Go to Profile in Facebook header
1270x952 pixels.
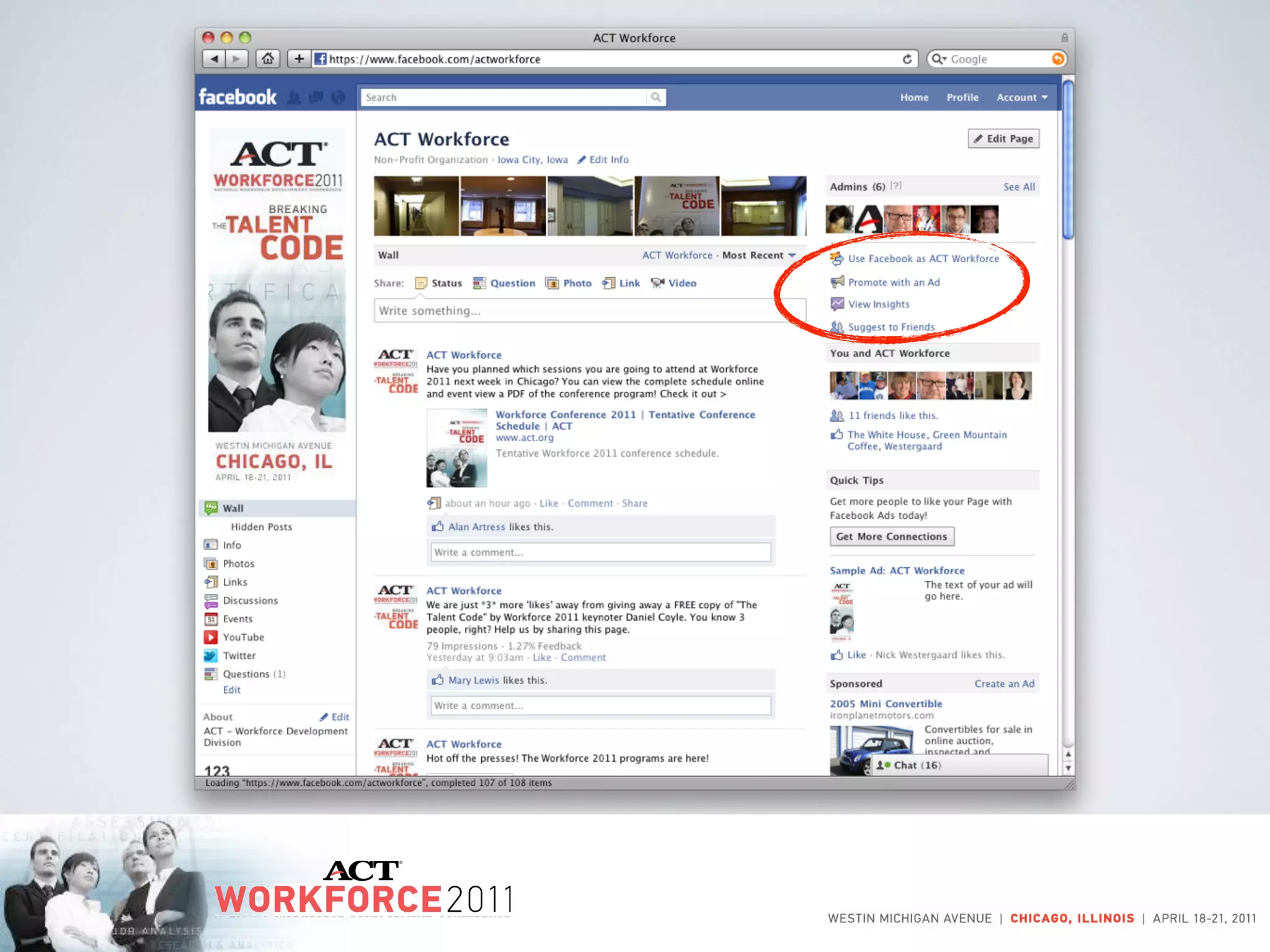tap(962, 97)
